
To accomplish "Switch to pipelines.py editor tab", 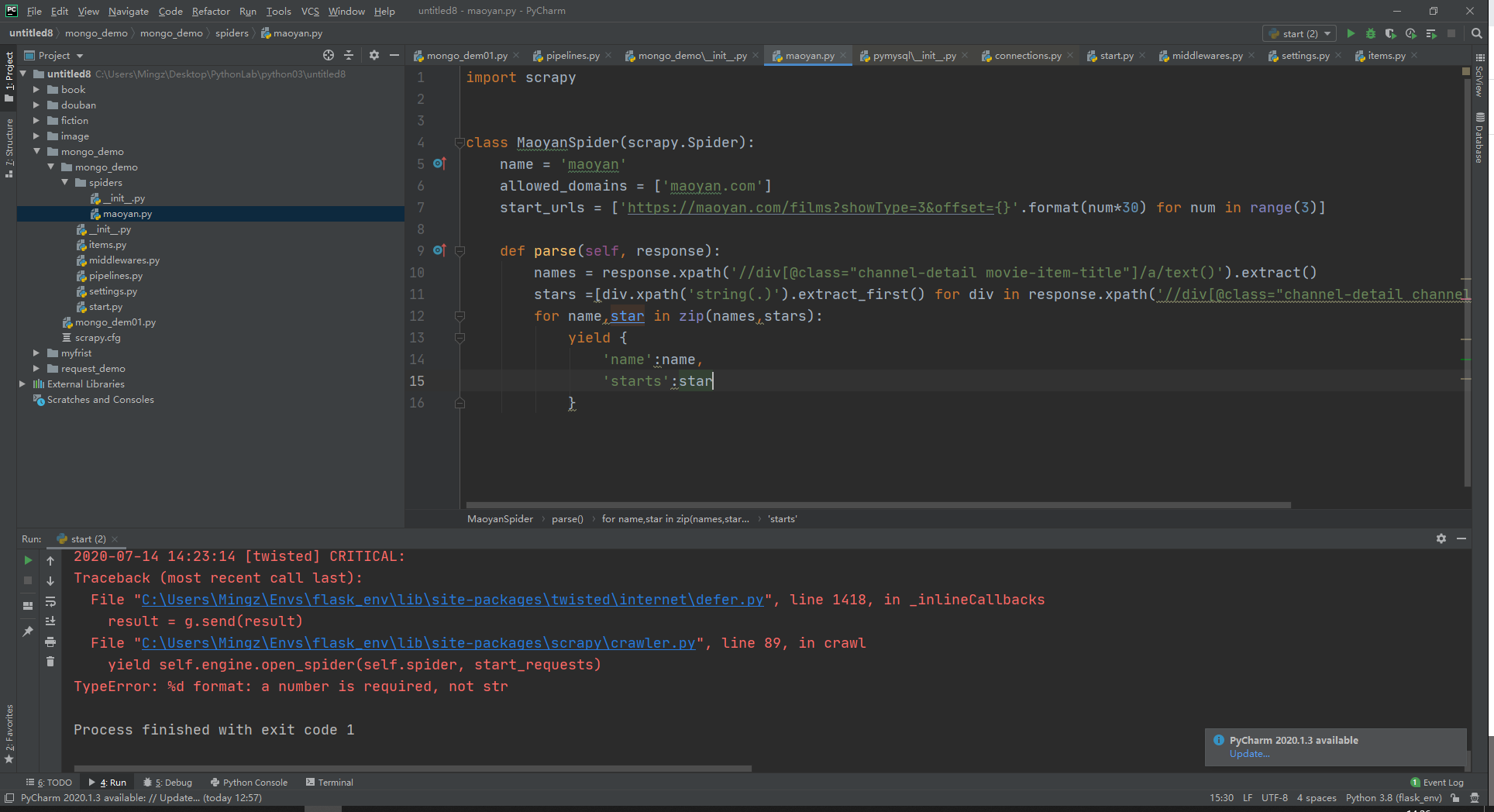I will click(x=572, y=55).
